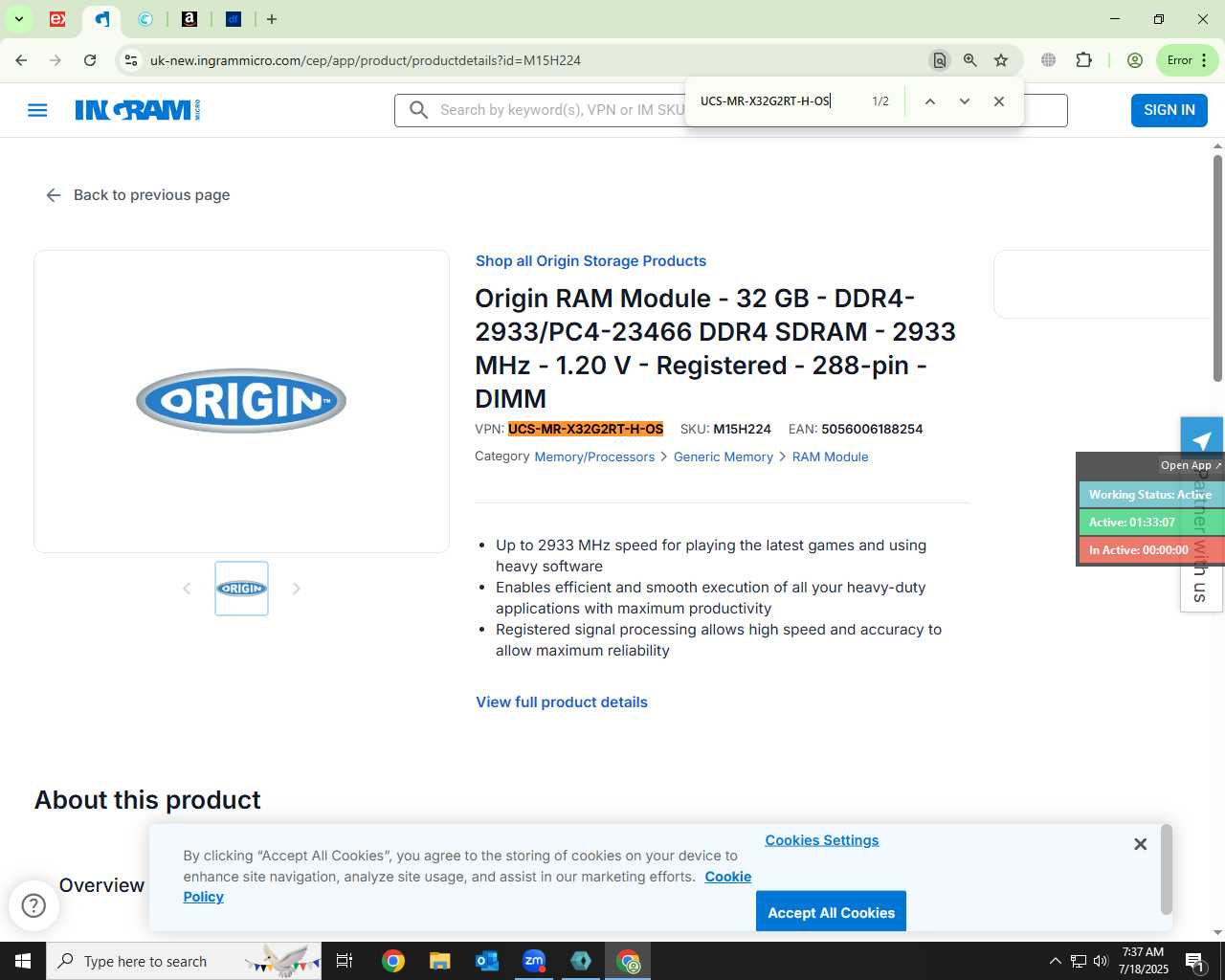This screenshot has width=1225, height=980.
Task: Click Accept All Cookies
Action: 831,912
